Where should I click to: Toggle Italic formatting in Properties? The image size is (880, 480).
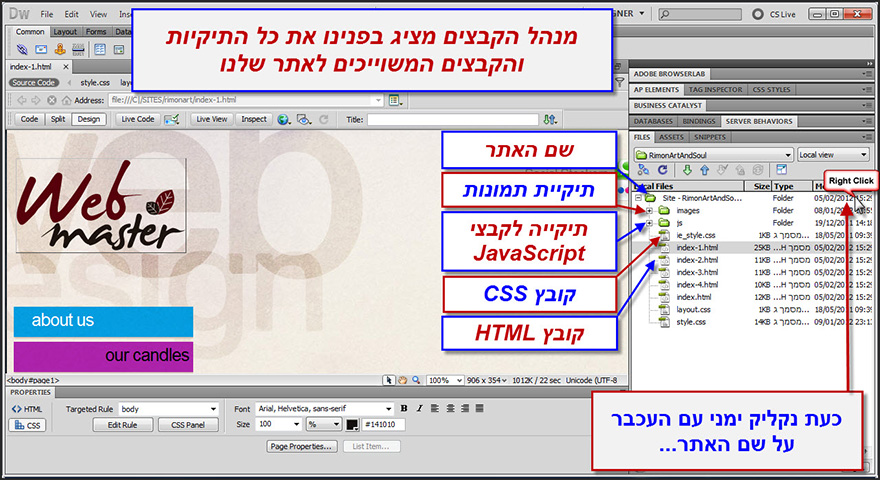tap(419, 408)
